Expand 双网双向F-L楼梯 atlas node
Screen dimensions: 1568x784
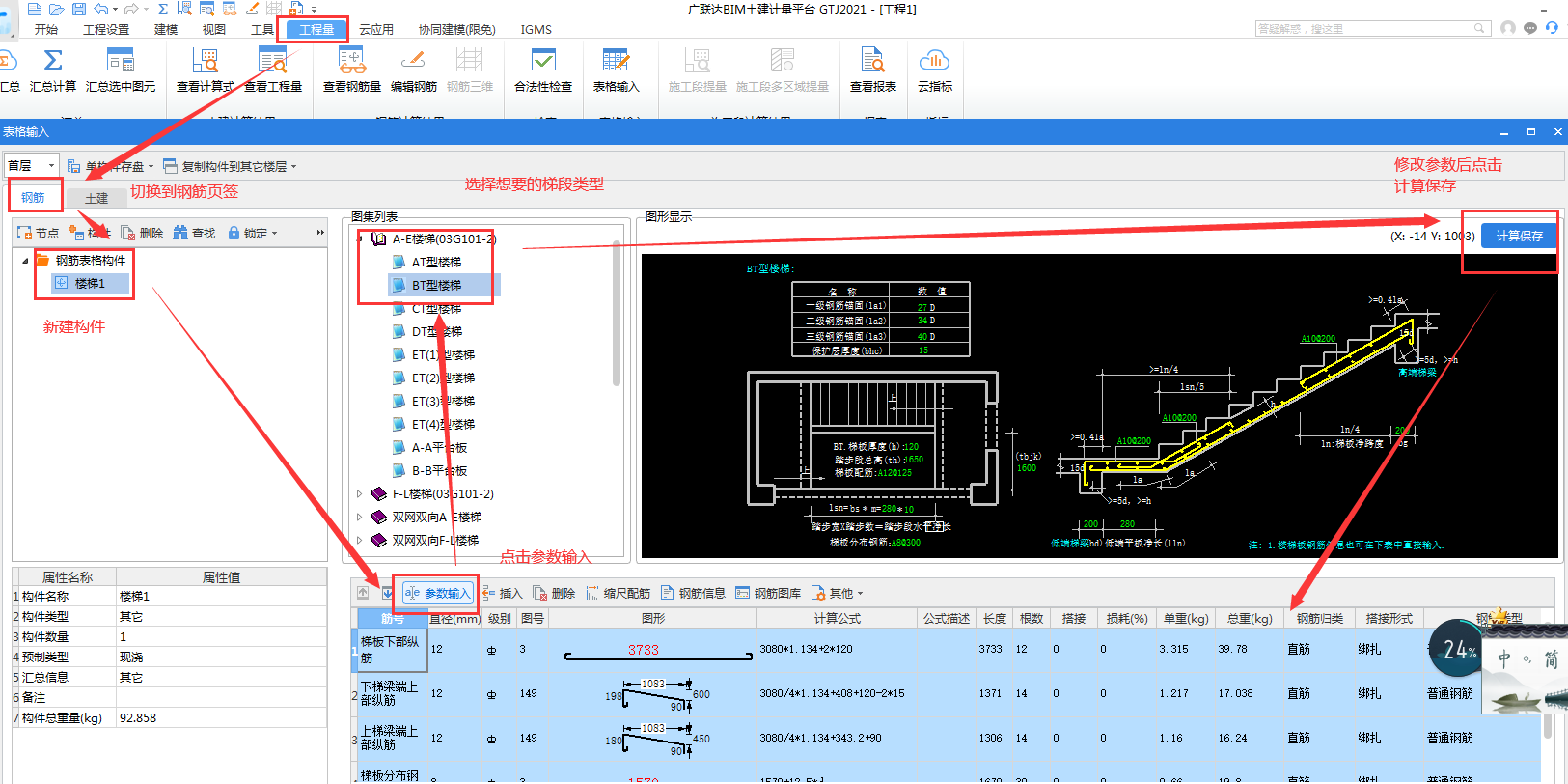click(360, 540)
